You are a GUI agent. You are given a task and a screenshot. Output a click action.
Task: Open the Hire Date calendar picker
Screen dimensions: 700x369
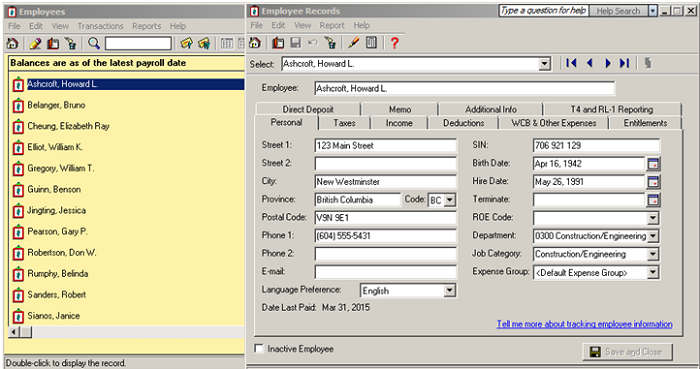coord(653,182)
